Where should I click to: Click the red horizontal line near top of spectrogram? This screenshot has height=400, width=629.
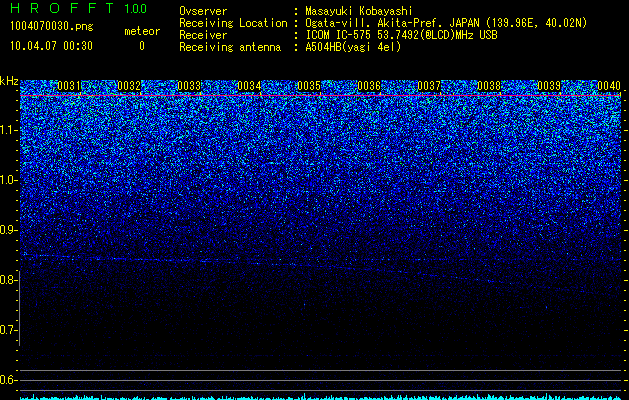tap(320, 95)
